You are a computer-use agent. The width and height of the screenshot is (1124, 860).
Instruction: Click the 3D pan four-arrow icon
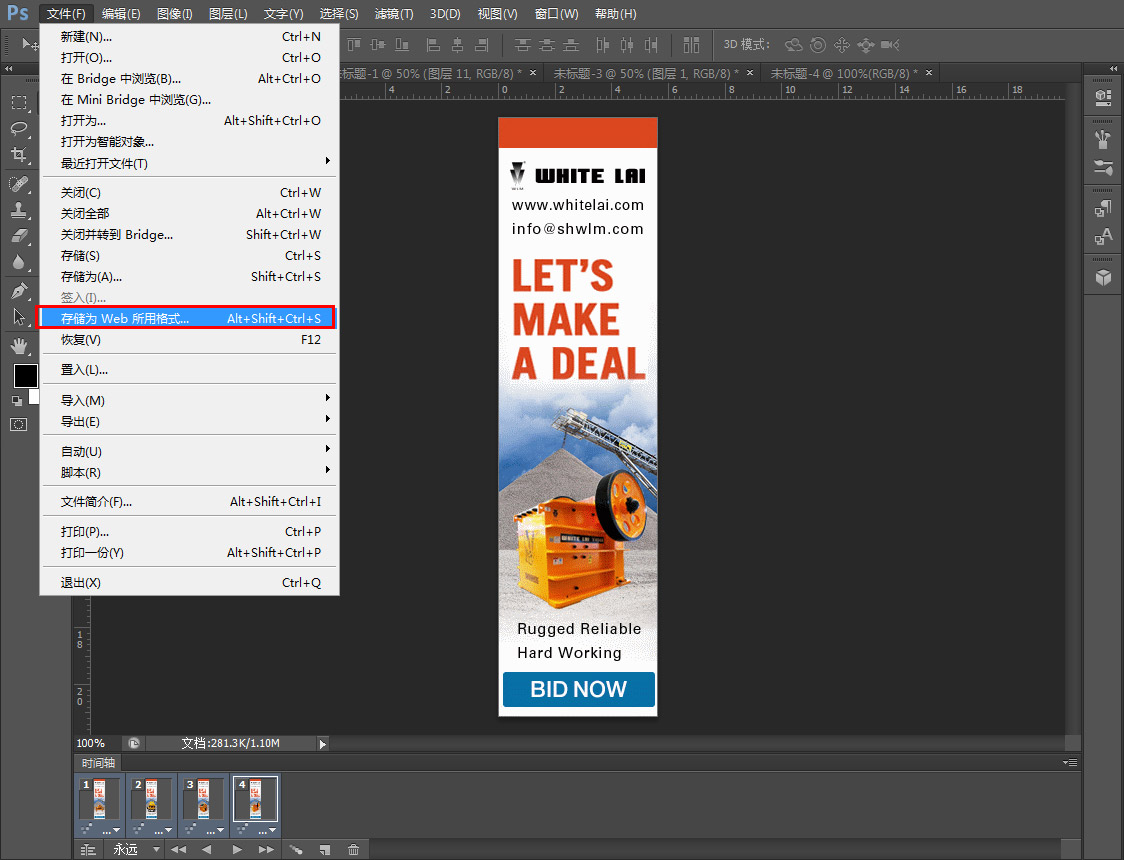tap(842, 45)
